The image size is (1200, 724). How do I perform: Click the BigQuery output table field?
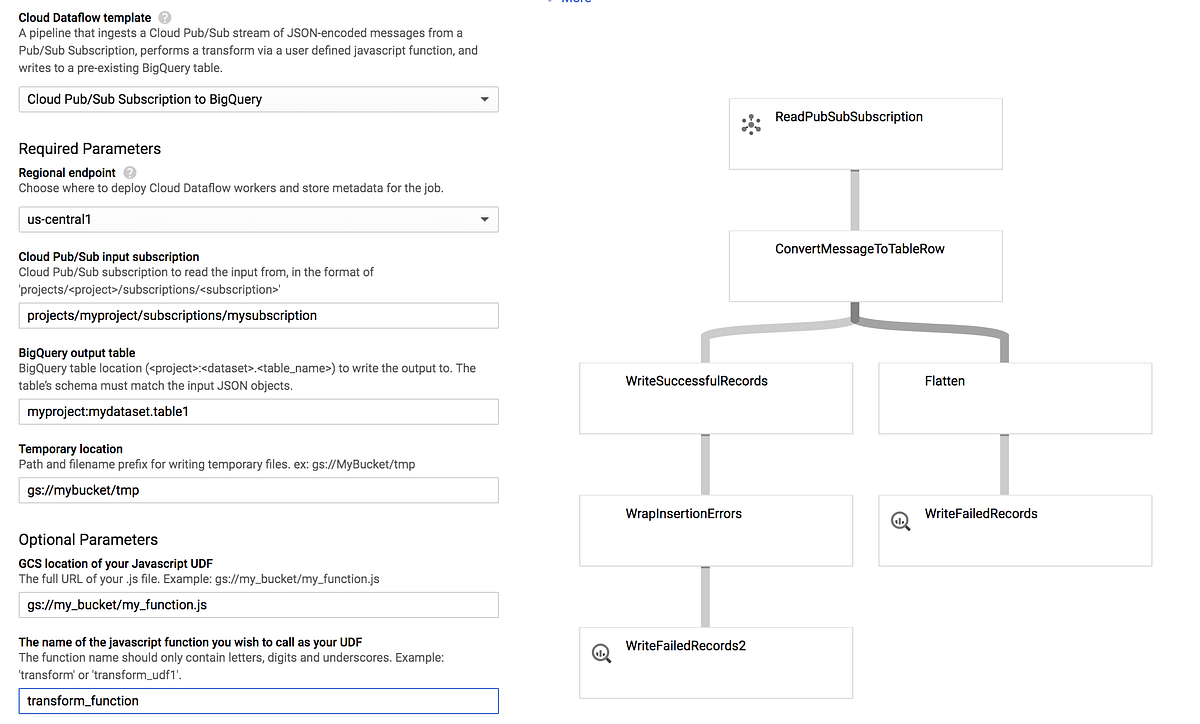click(x=258, y=411)
